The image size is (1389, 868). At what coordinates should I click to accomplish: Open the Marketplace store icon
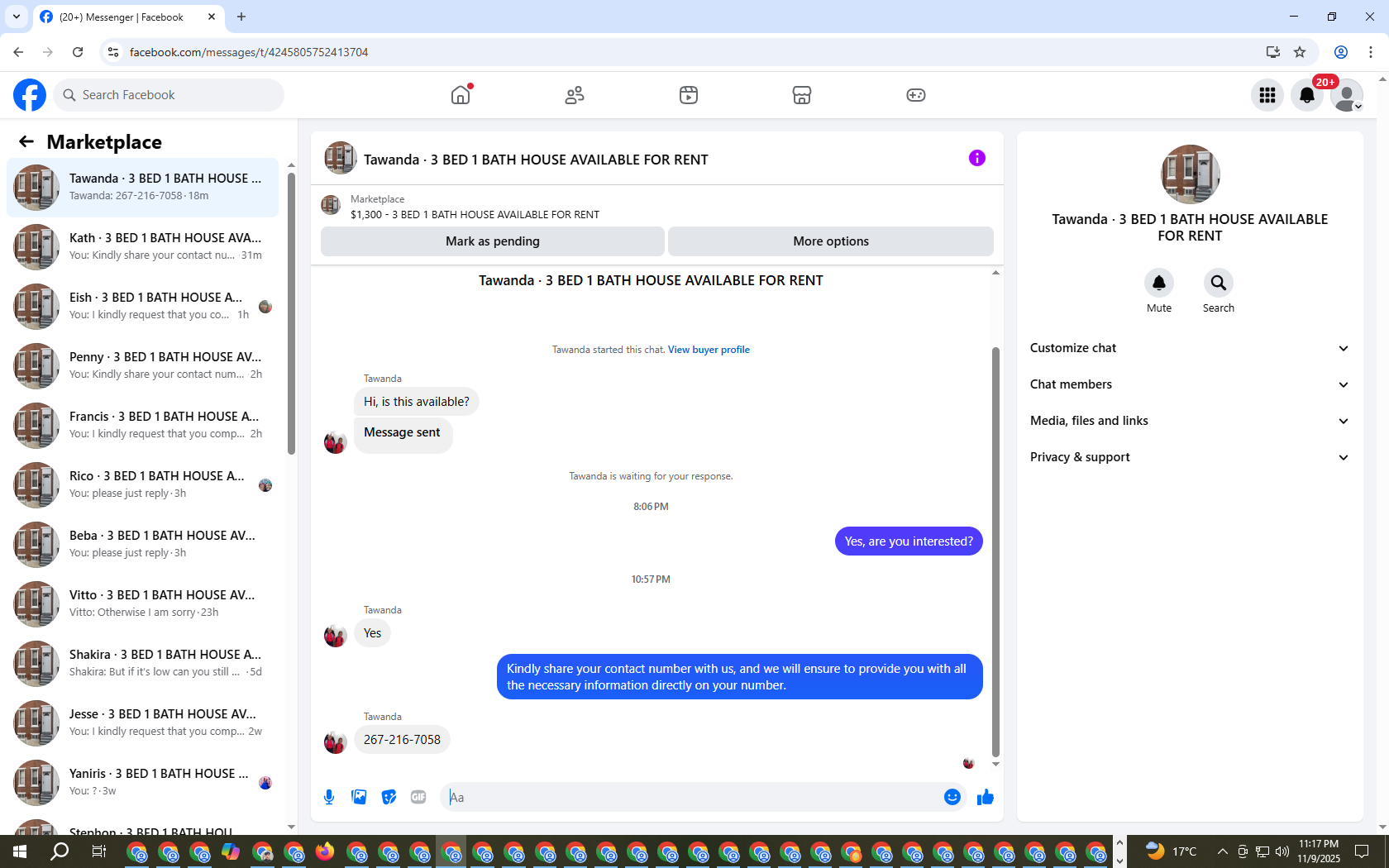click(x=802, y=95)
